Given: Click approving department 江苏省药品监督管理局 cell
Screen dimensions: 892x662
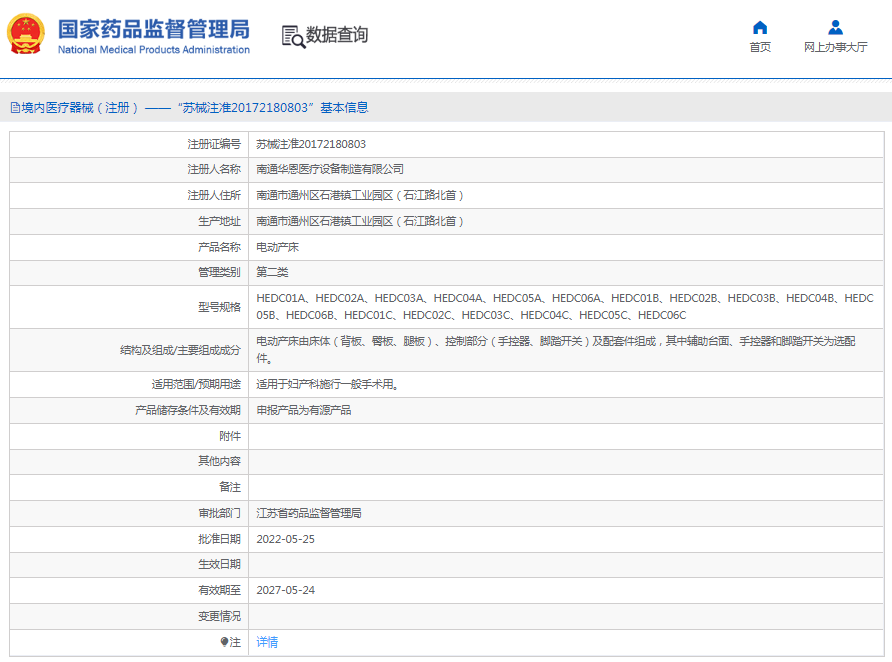Looking at the screenshot, I should (309, 513).
